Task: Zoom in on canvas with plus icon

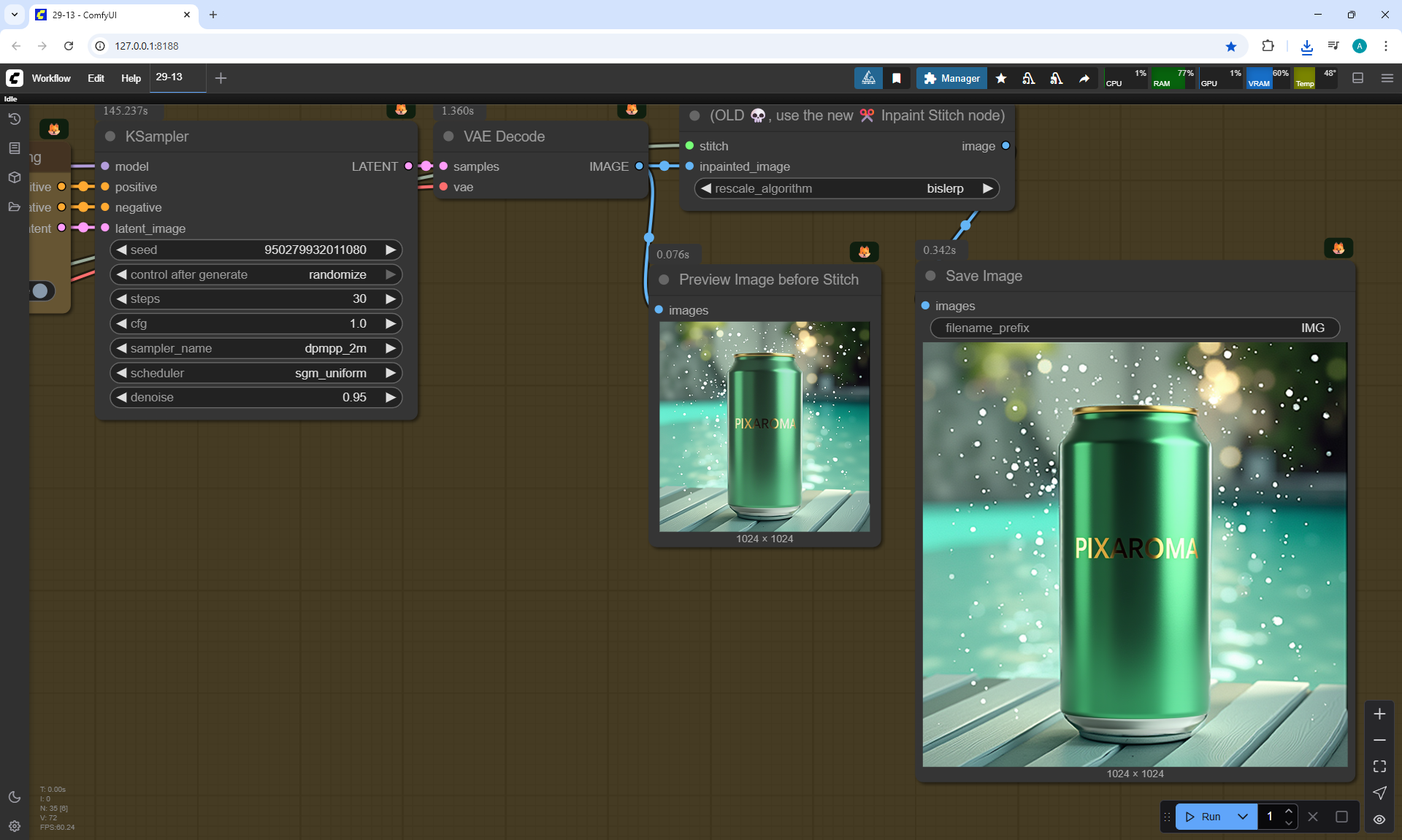Action: [1379, 714]
